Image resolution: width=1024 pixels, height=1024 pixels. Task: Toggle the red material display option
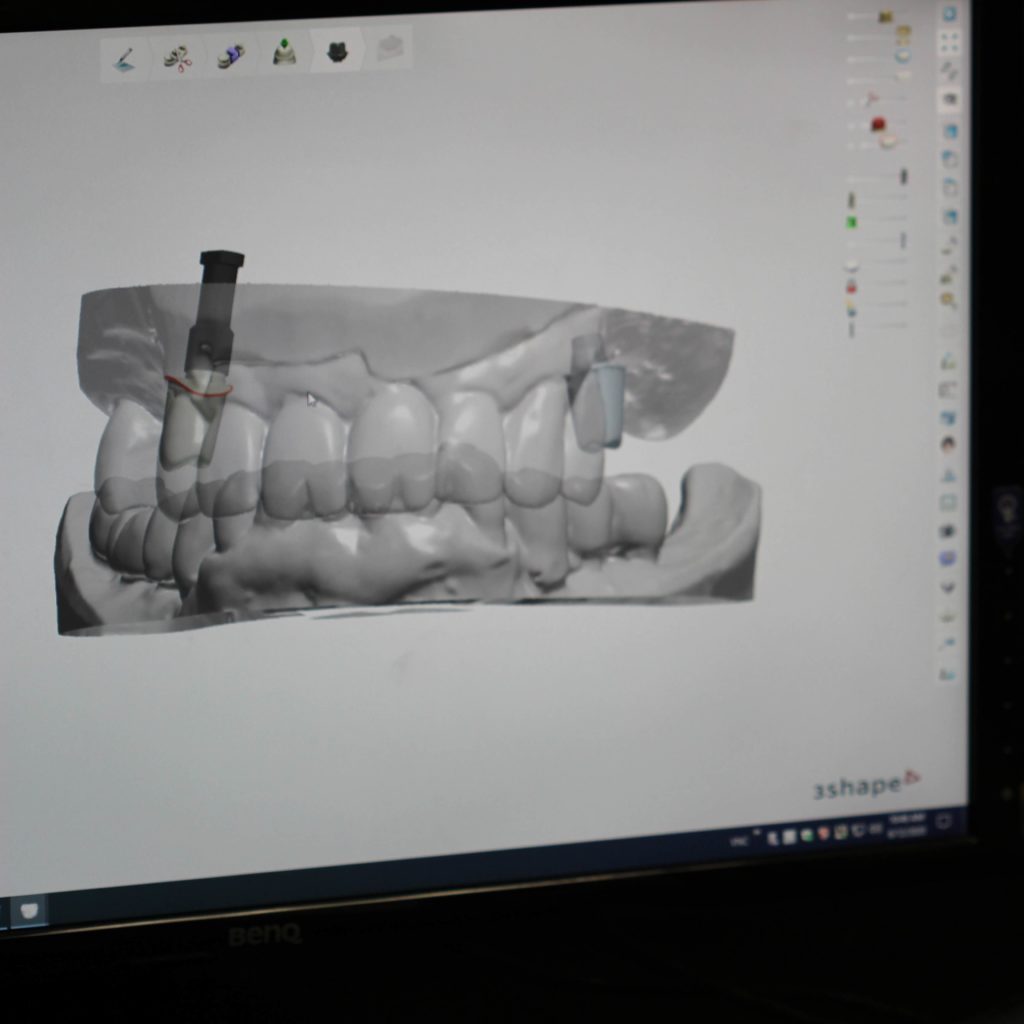click(x=878, y=124)
